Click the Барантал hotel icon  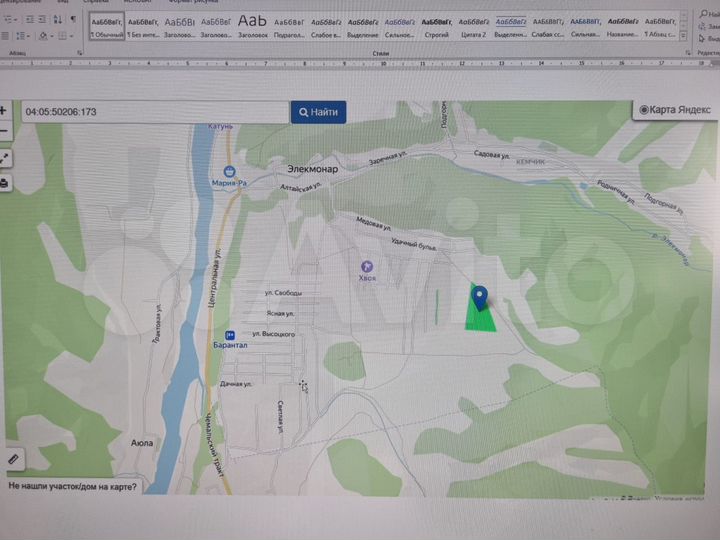pyautogui.click(x=231, y=335)
